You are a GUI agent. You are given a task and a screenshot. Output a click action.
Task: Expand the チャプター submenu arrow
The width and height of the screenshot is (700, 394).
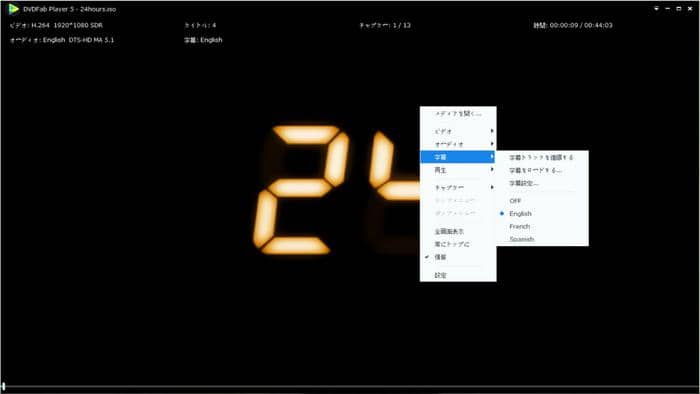[x=492, y=187]
